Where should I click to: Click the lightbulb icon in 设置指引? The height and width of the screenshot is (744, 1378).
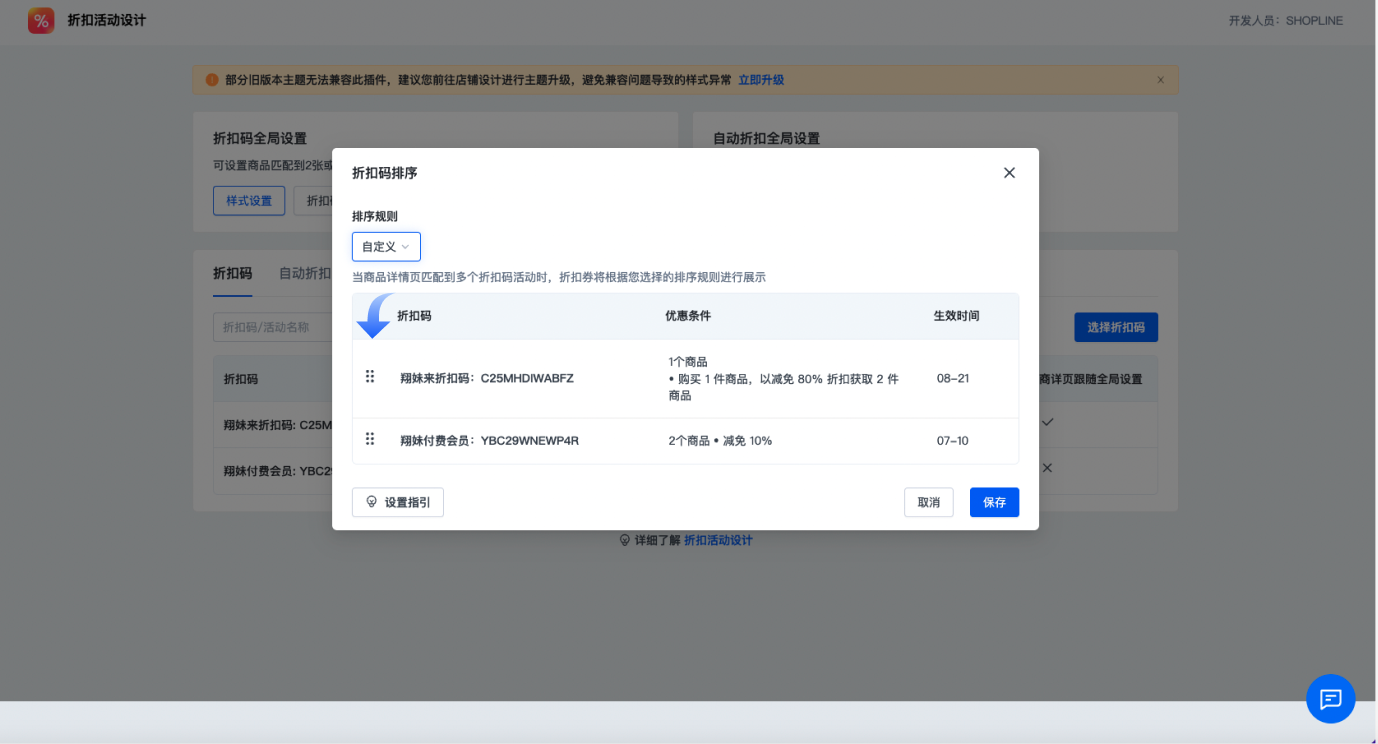372,502
